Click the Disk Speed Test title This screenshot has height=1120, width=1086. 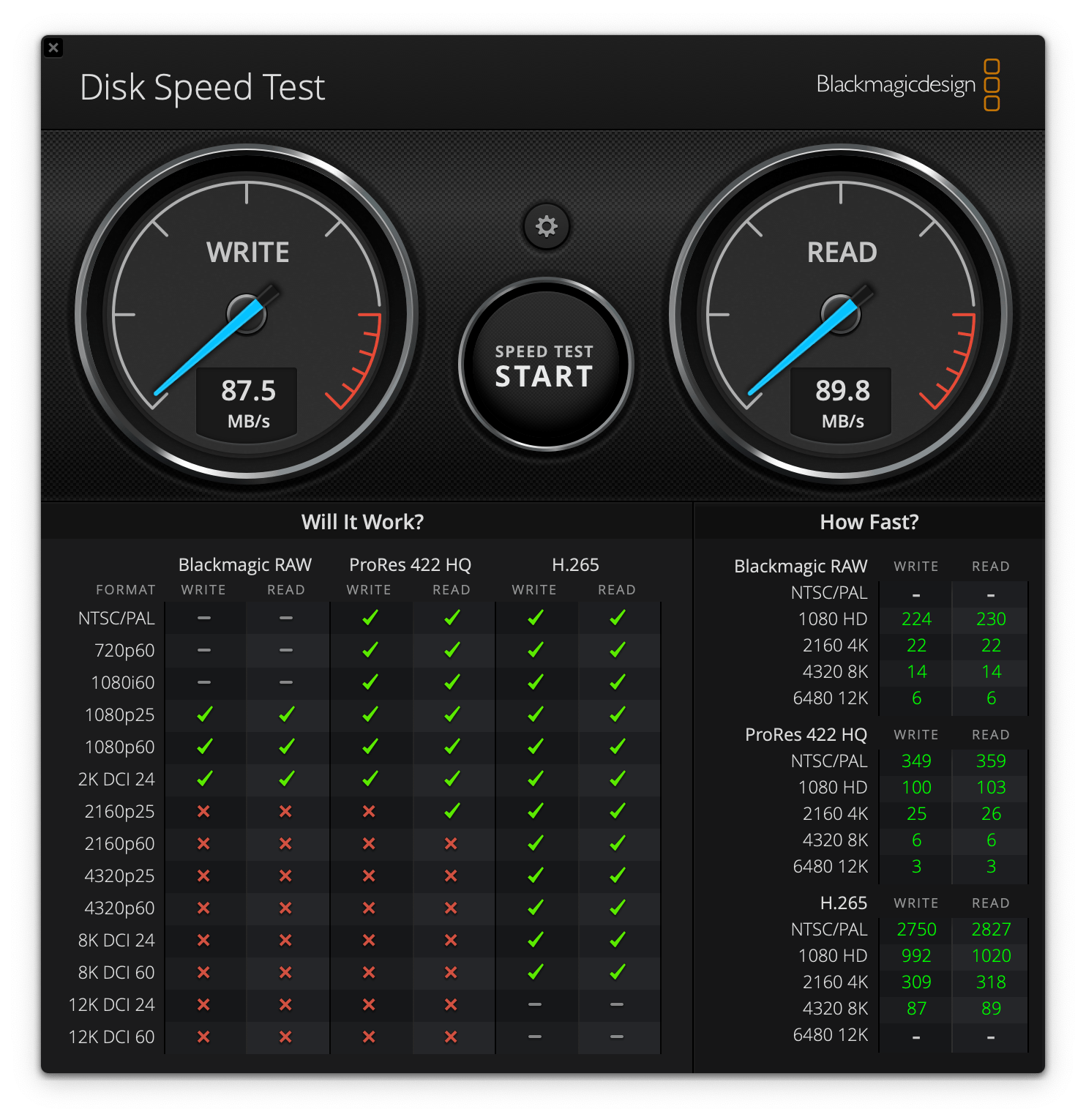[202, 87]
